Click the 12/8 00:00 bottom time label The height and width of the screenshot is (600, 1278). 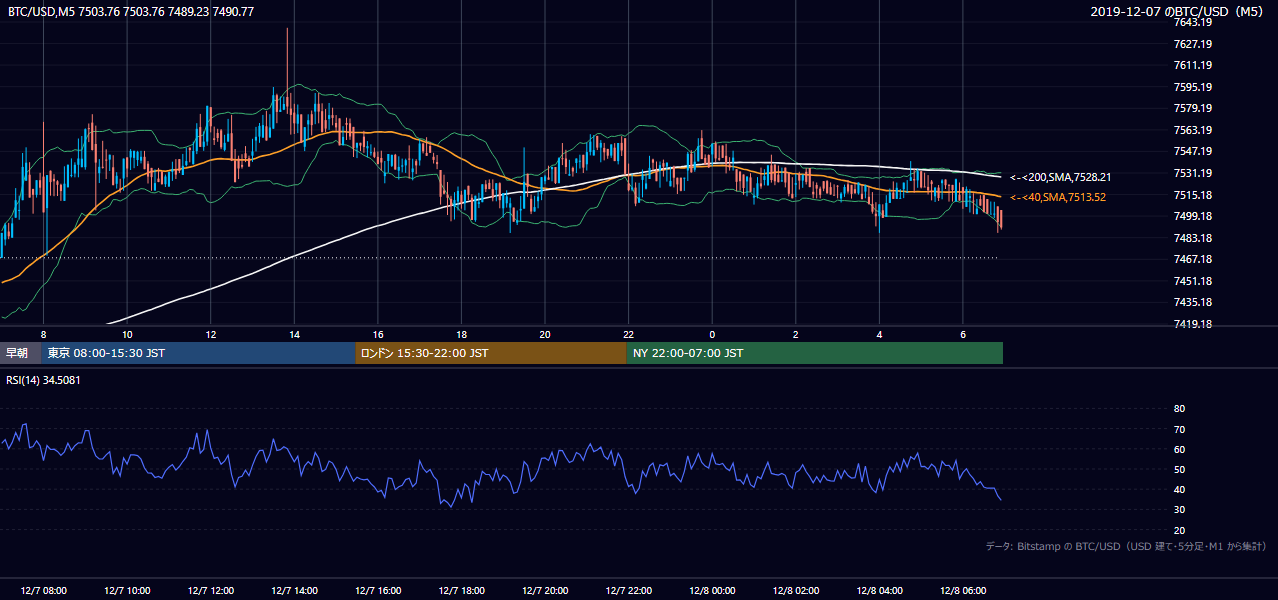[x=712, y=590]
